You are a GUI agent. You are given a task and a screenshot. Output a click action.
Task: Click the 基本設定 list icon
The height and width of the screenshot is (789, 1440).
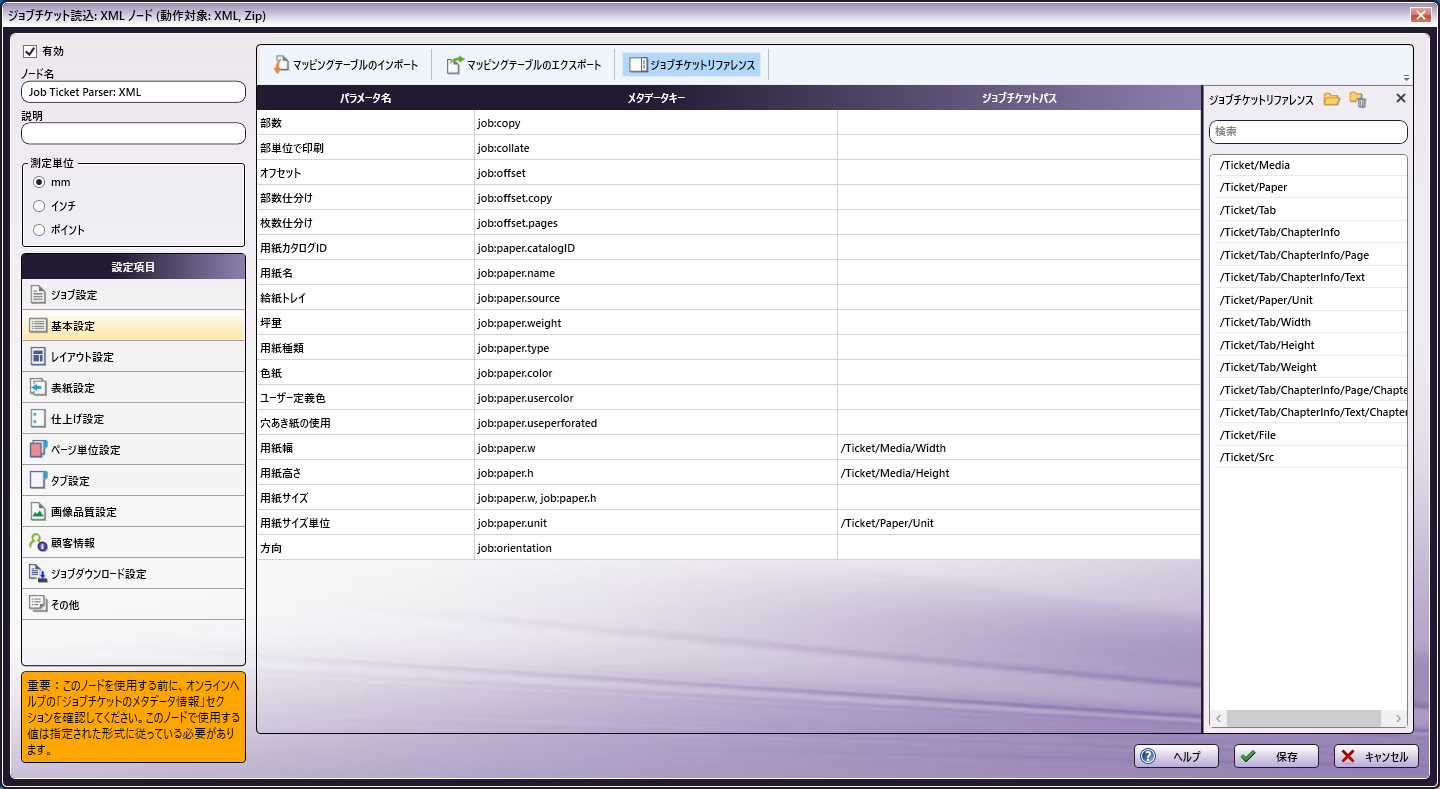click(x=37, y=326)
